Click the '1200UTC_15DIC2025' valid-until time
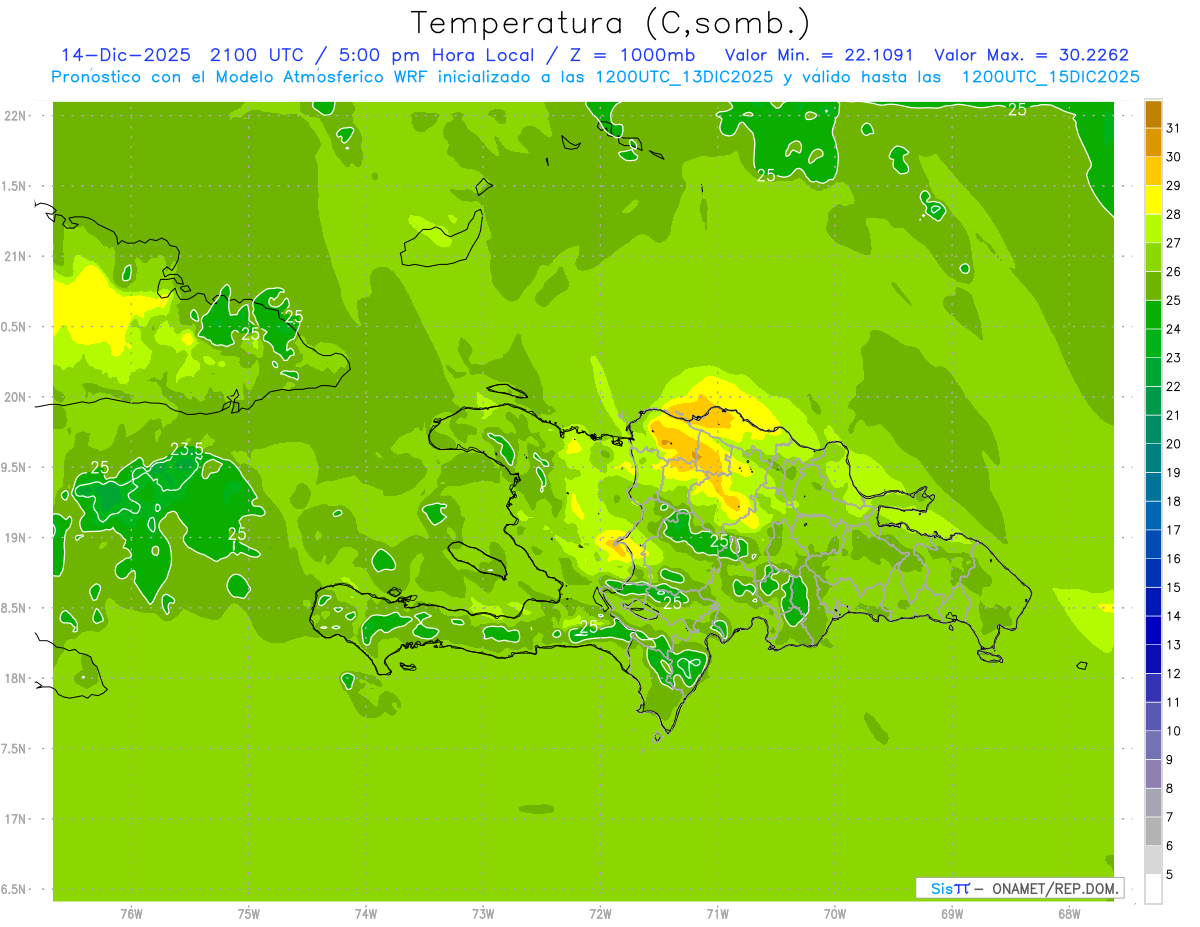The height and width of the screenshot is (927, 1200). tap(1050, 77)
